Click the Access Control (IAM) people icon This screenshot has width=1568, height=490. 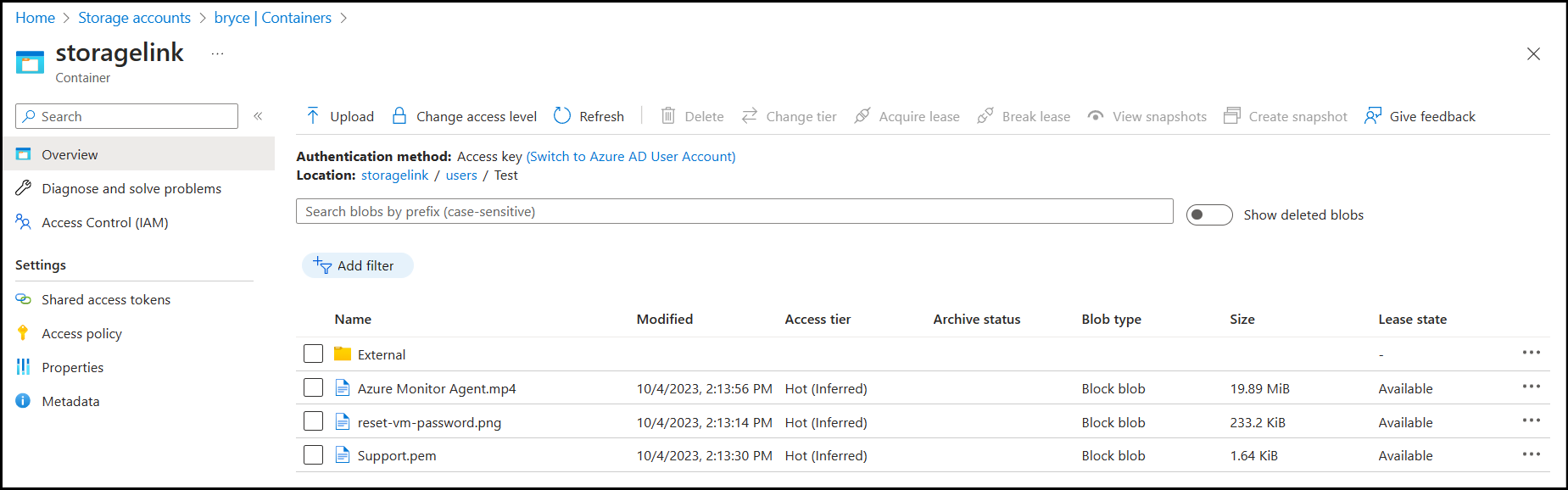click(x=24, y=222)
